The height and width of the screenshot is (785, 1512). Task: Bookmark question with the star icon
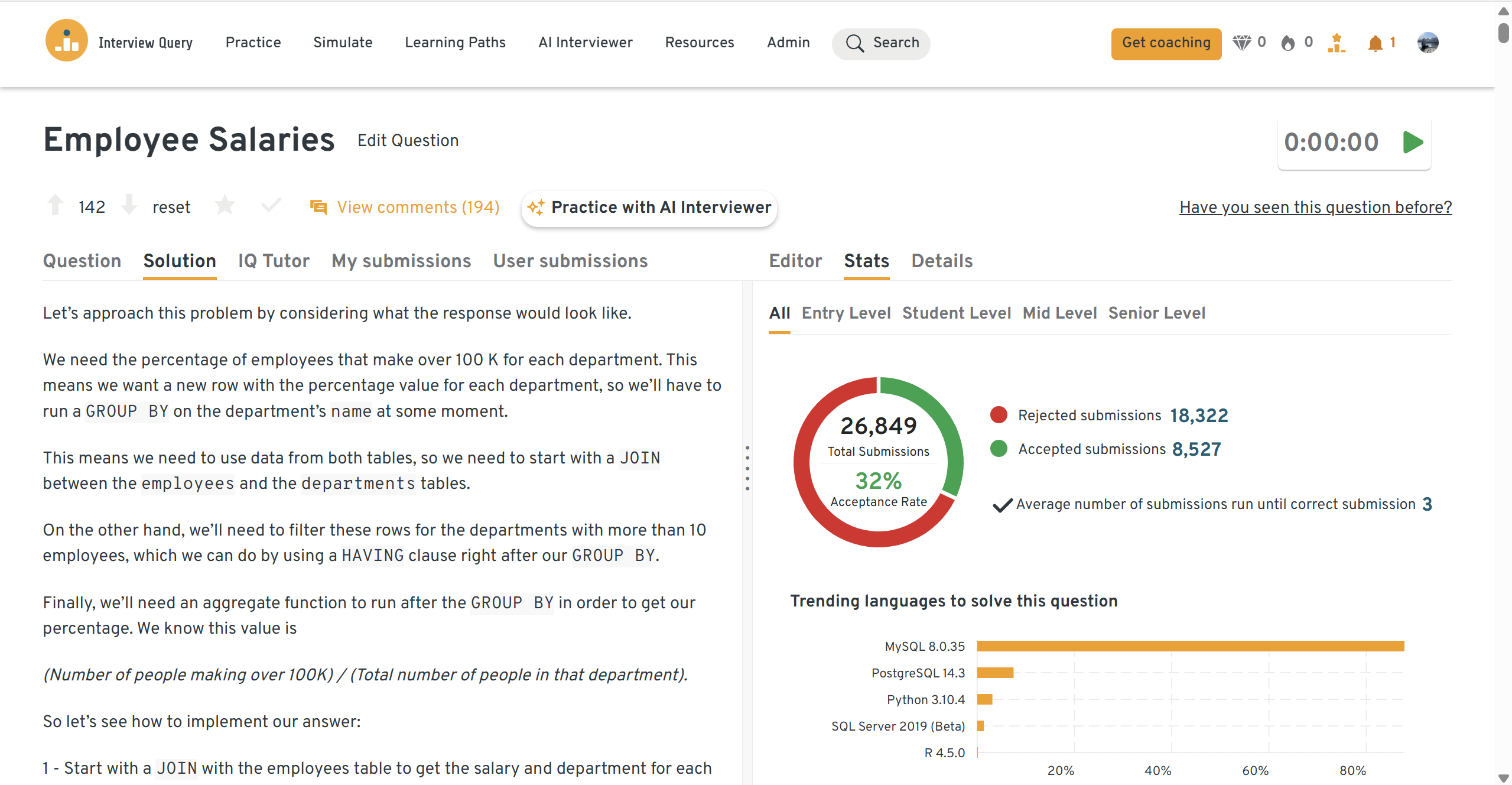[225, 206]
